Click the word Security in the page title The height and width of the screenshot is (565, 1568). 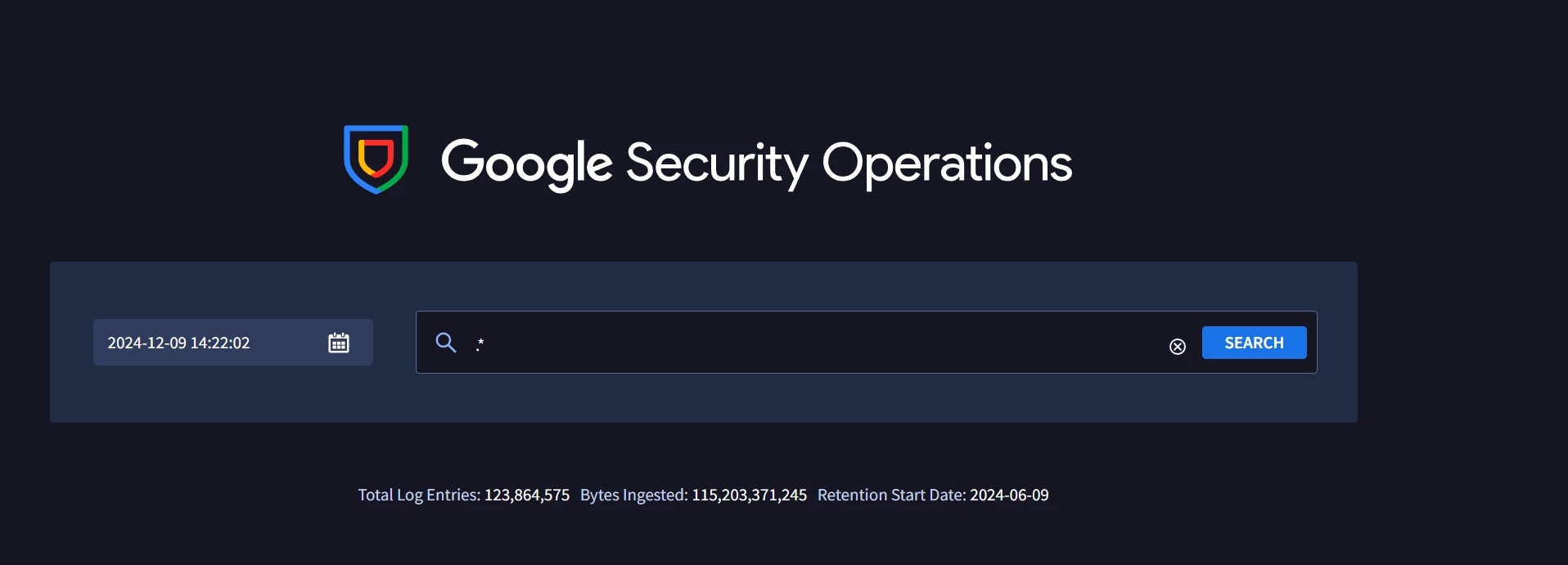(717, 164)
